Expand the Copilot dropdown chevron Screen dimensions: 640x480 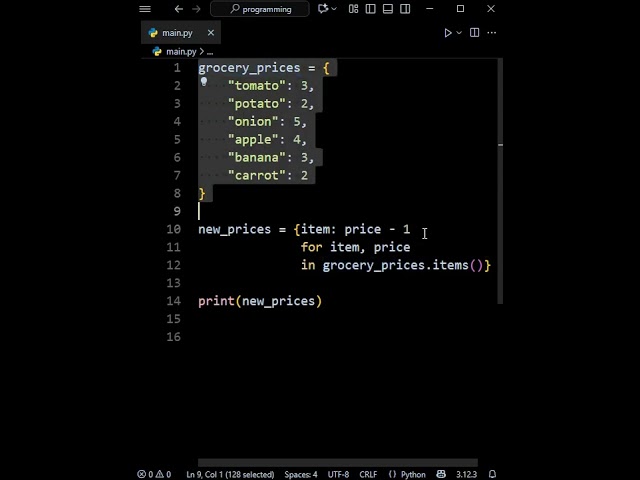(x=334, y=9)
